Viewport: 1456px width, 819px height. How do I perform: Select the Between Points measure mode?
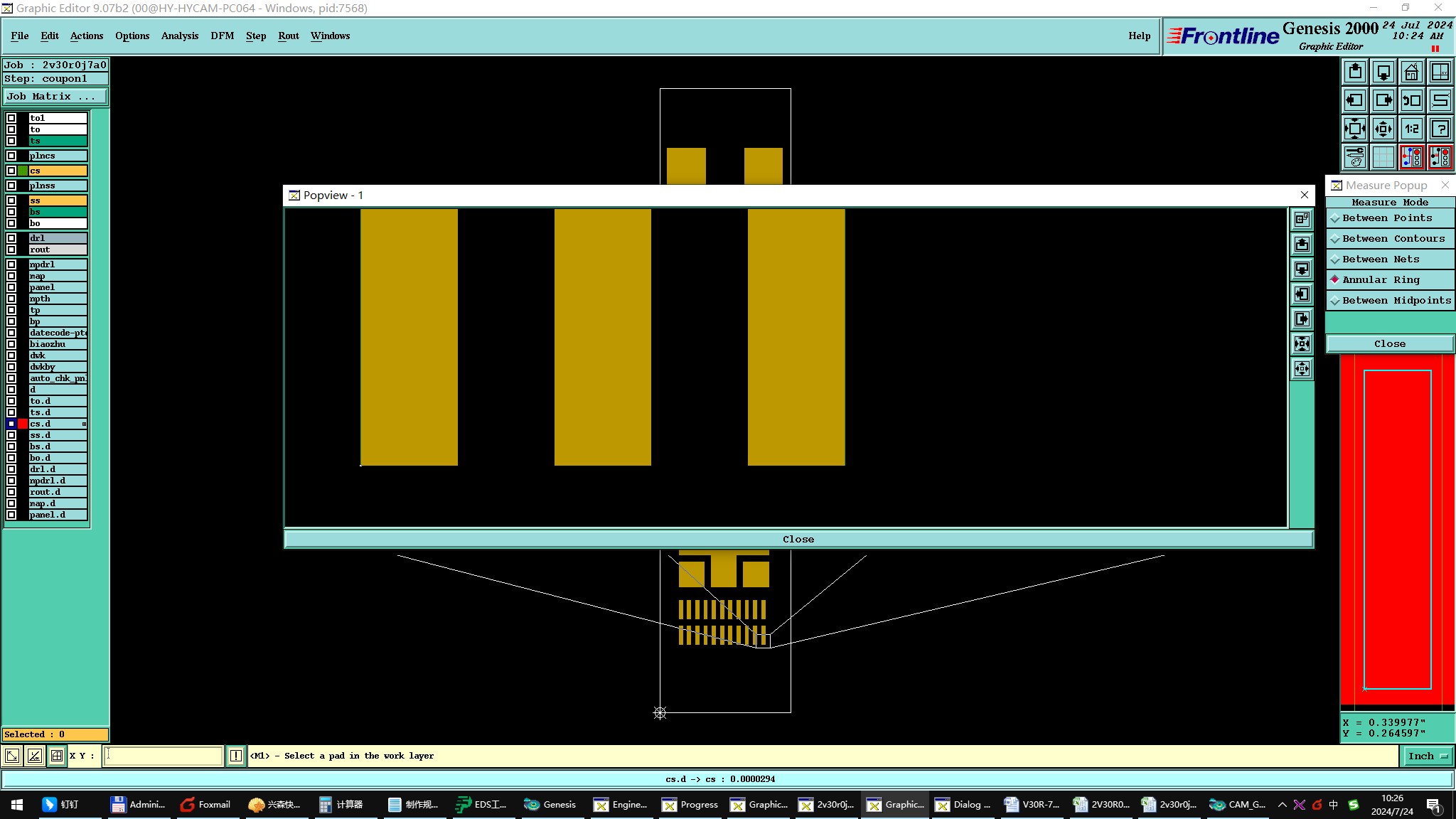(1386, 218)
